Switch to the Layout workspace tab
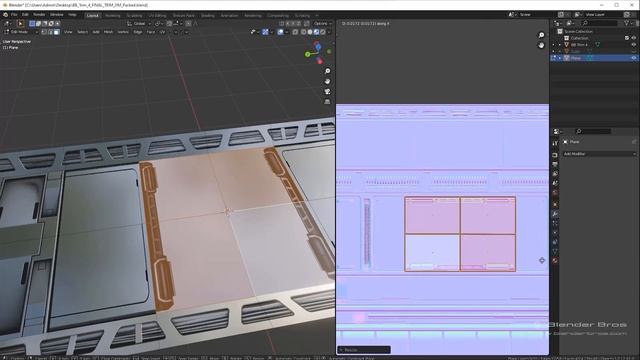This screenshot has height=360, width=640. [93, 16]
